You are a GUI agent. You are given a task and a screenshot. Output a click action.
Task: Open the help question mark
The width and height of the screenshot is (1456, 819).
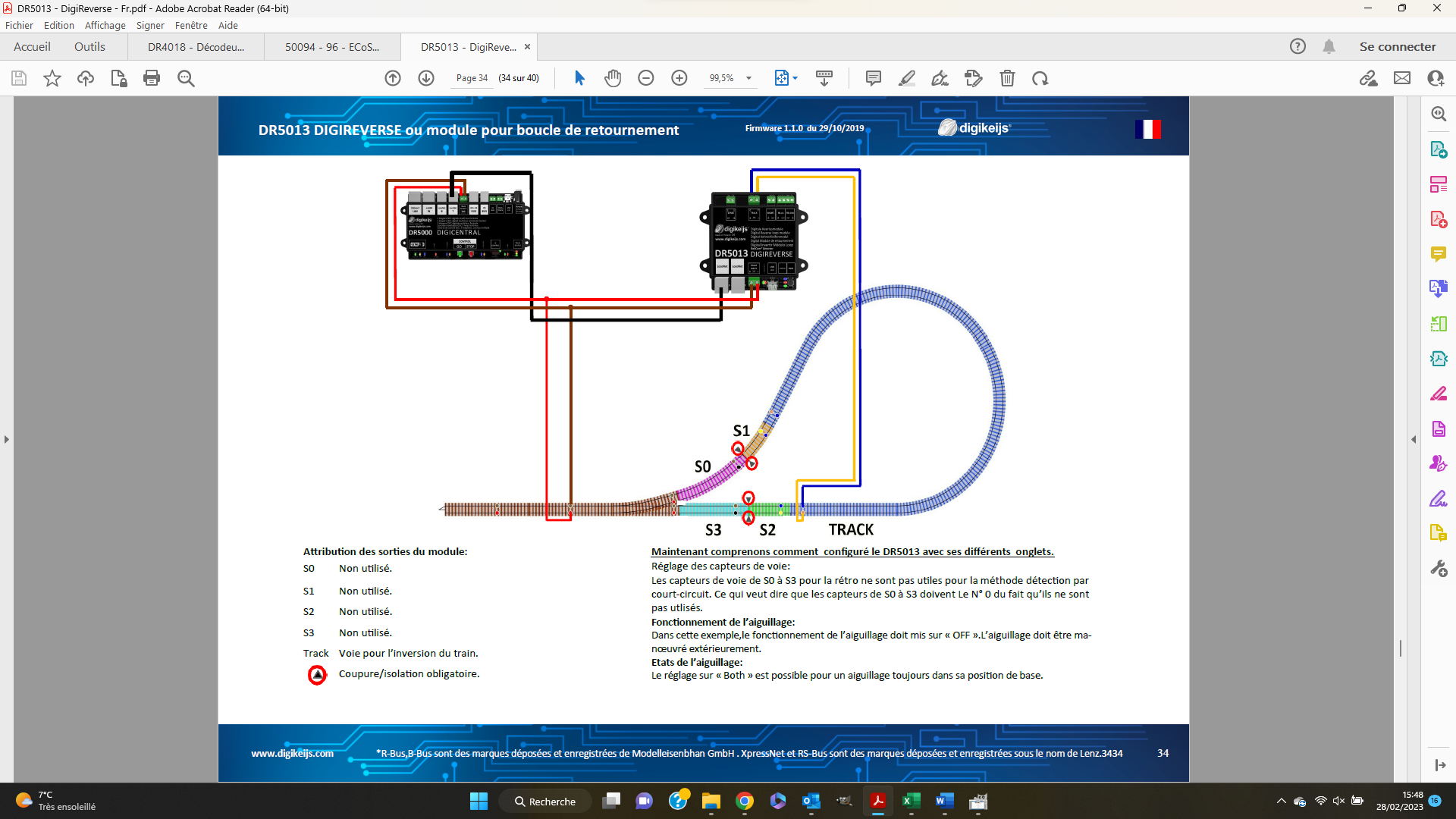[1298, 46]
